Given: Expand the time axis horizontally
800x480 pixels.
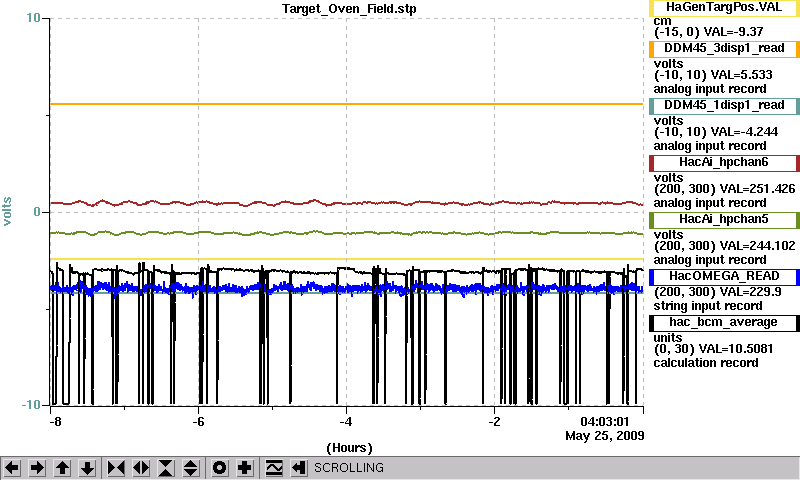Looking at the screenshot, I should point(141,467).
